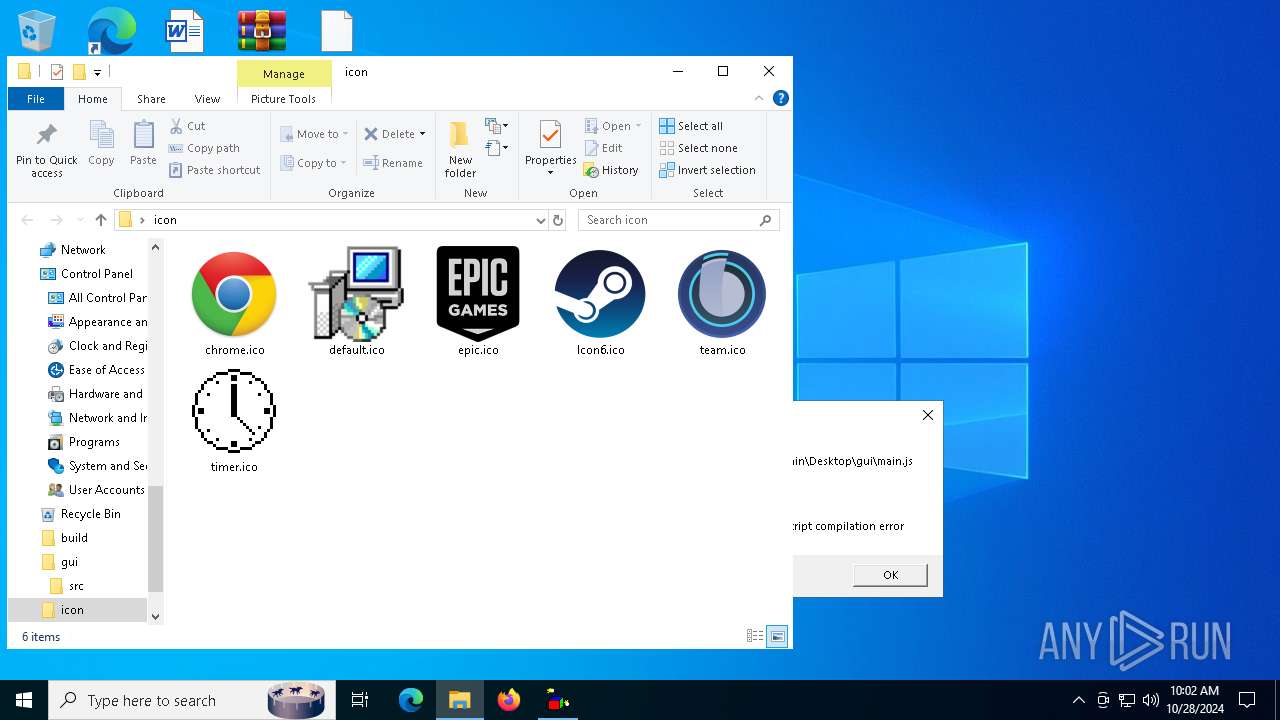Open Task View on taskbar
Image resolution: width=1280 pixels, height=720 pixels.
pos(360,700)
